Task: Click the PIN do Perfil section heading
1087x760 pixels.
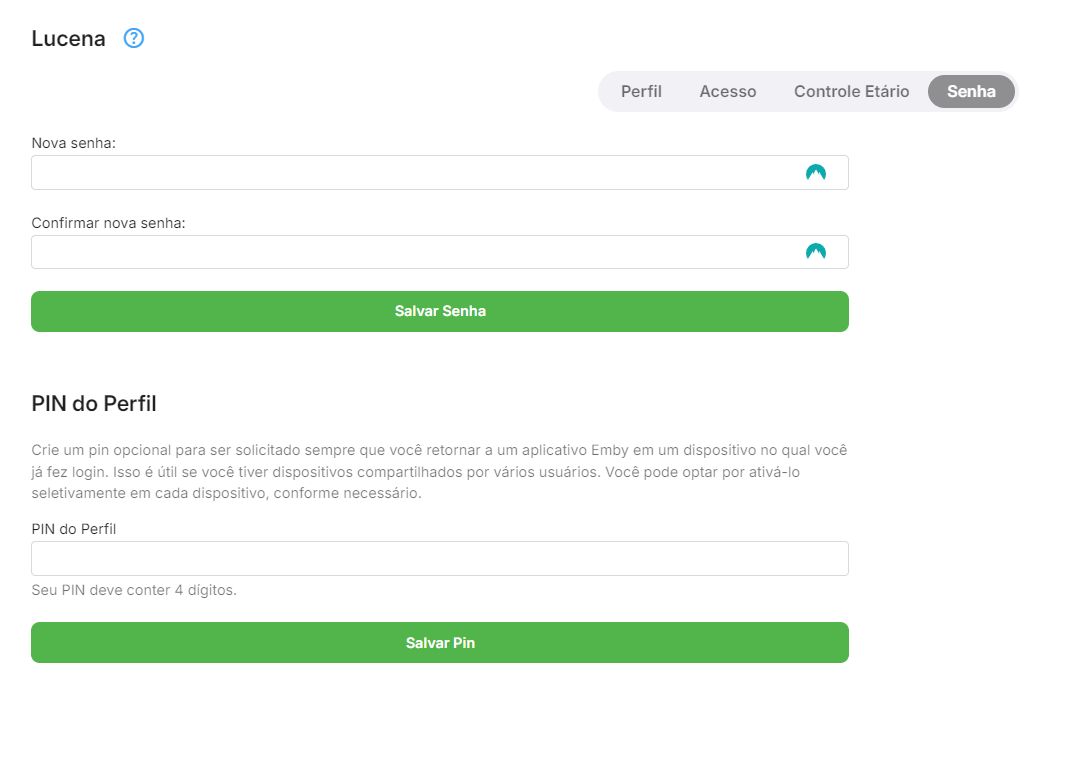Action: [x=94, y=404]
